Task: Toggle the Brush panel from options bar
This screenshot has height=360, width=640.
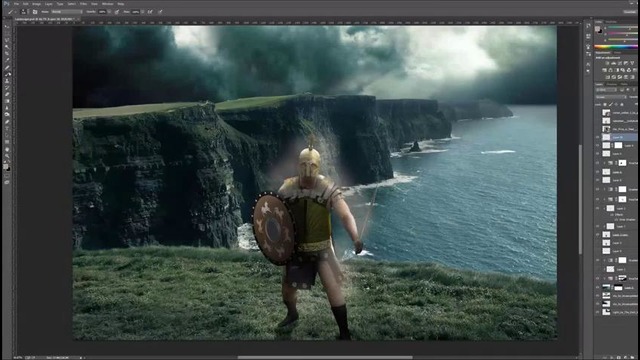Action: (x=35, y=12)
